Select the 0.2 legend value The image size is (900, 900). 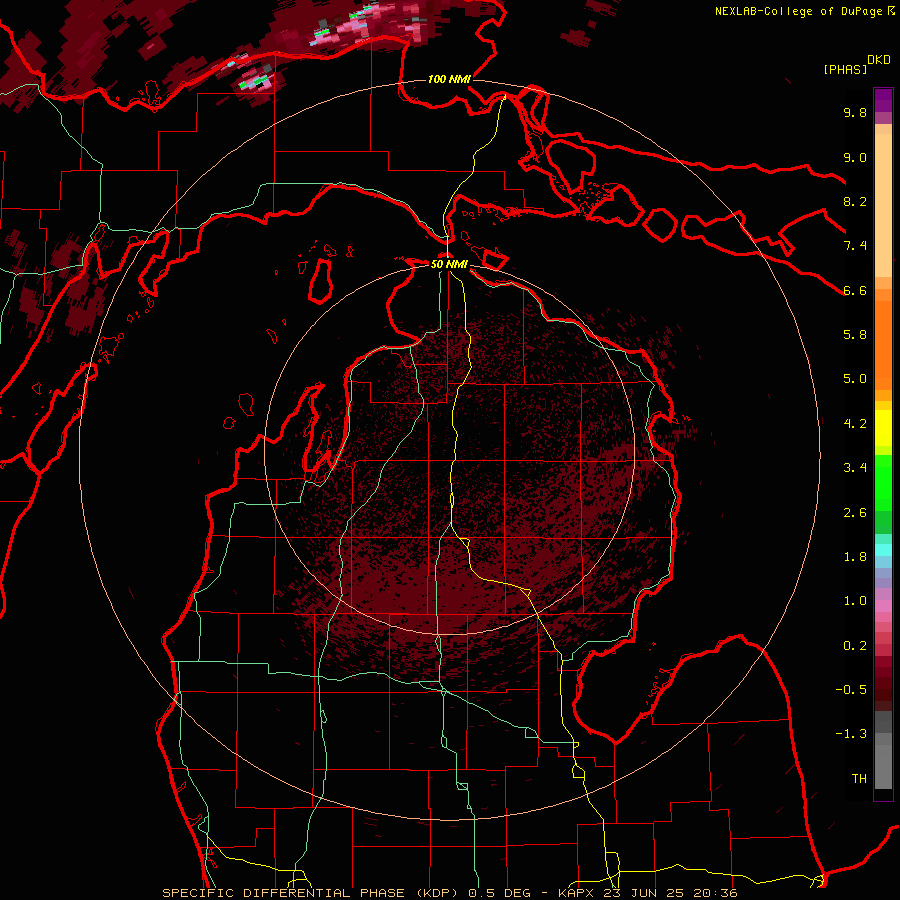(855, 646)
